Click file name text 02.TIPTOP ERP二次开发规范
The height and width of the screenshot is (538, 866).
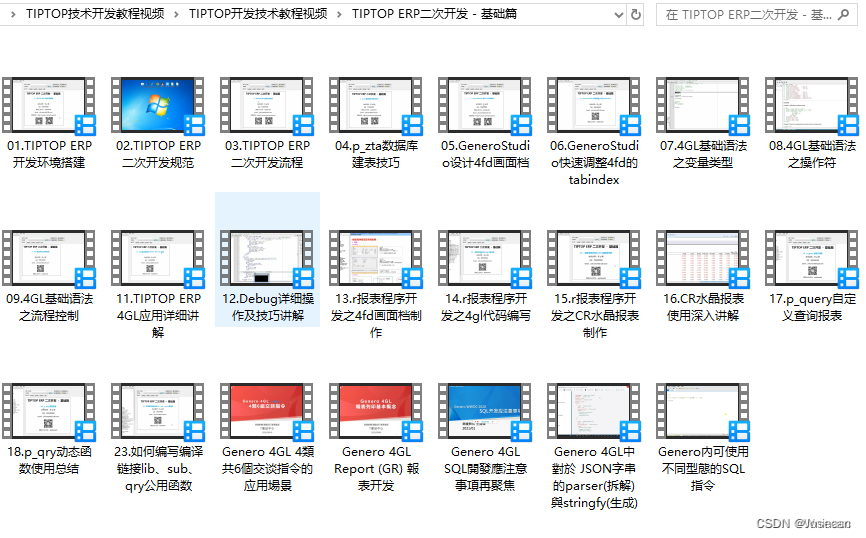158,154
